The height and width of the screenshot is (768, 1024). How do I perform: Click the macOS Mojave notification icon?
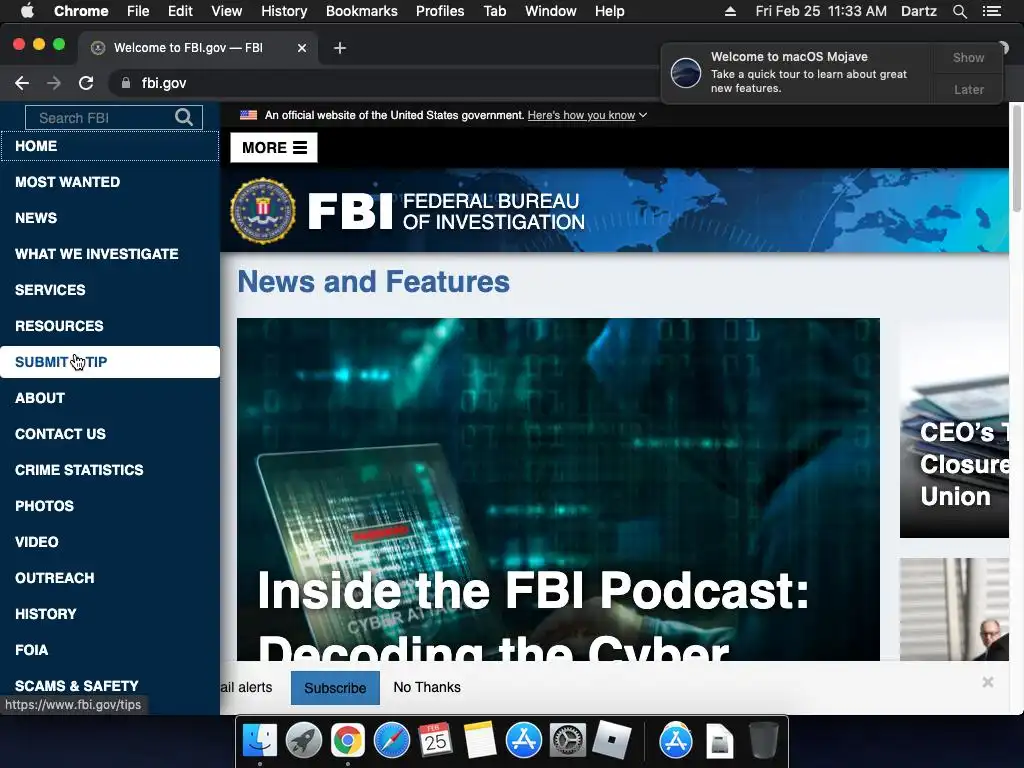click(x=686, y=72)
